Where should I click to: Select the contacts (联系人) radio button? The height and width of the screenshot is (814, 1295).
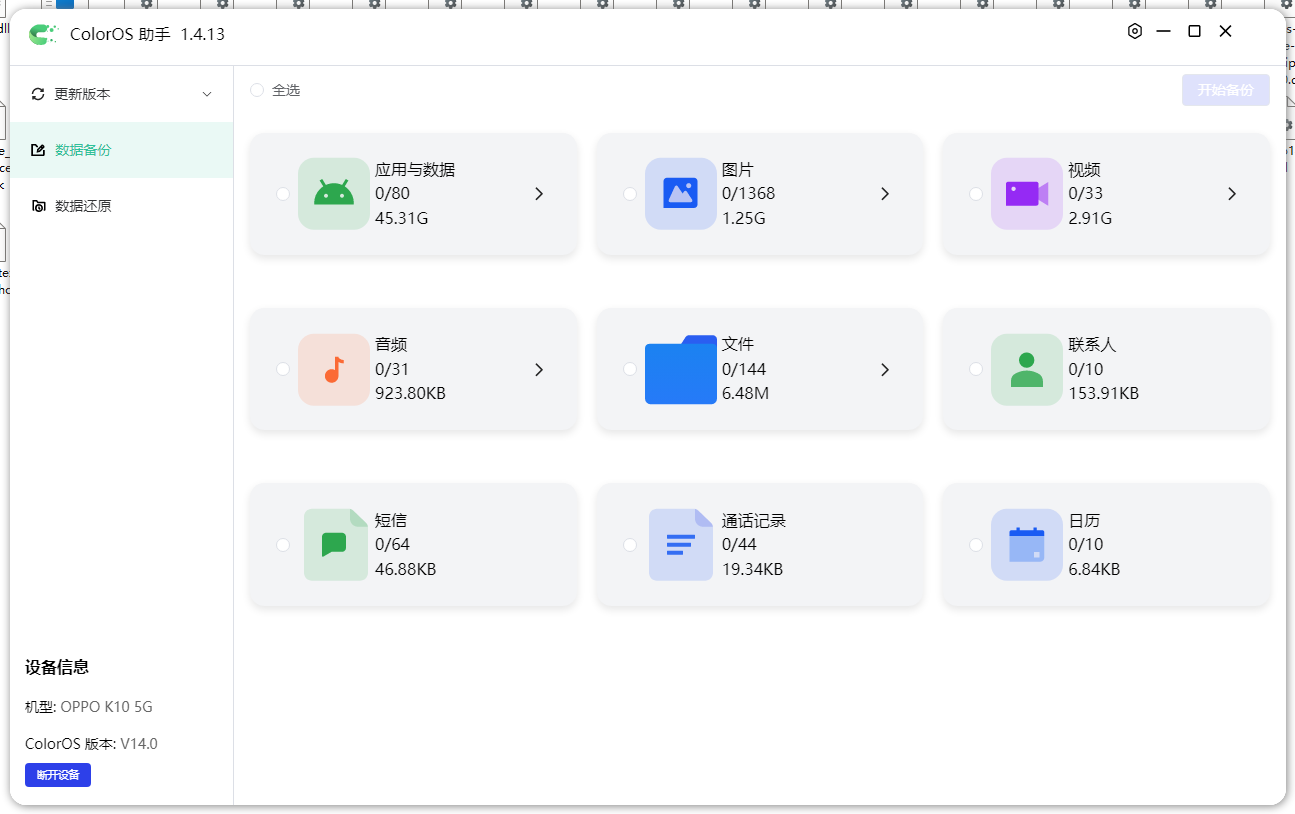coord(976,369)
